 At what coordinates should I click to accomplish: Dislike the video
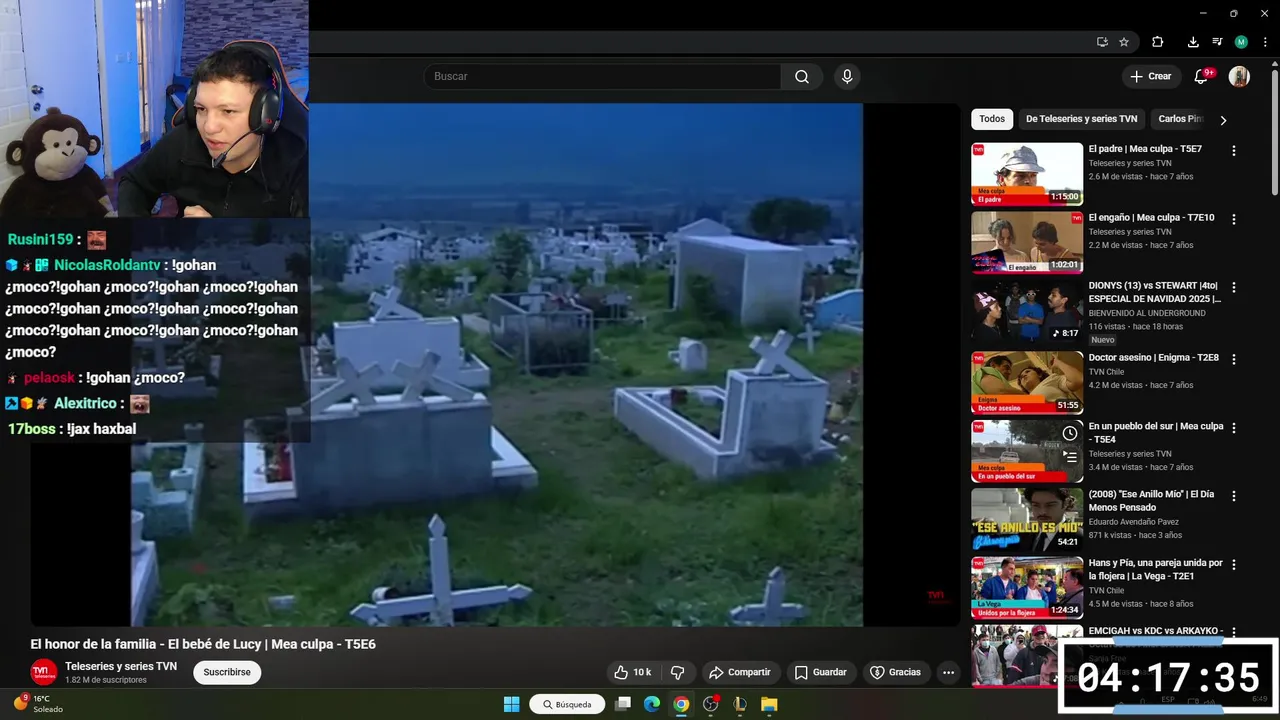[677, 672]
